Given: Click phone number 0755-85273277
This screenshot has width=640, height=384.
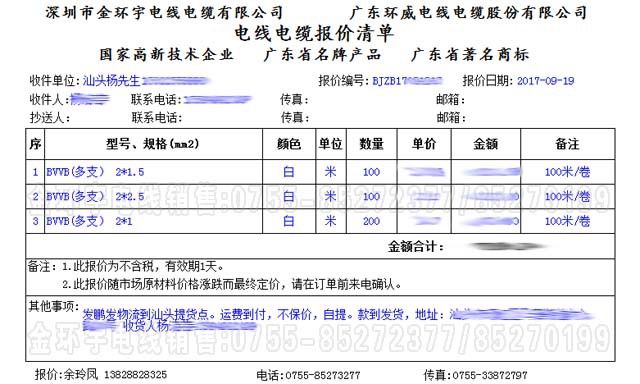Looking at the screenshot, I should [323, 375].
